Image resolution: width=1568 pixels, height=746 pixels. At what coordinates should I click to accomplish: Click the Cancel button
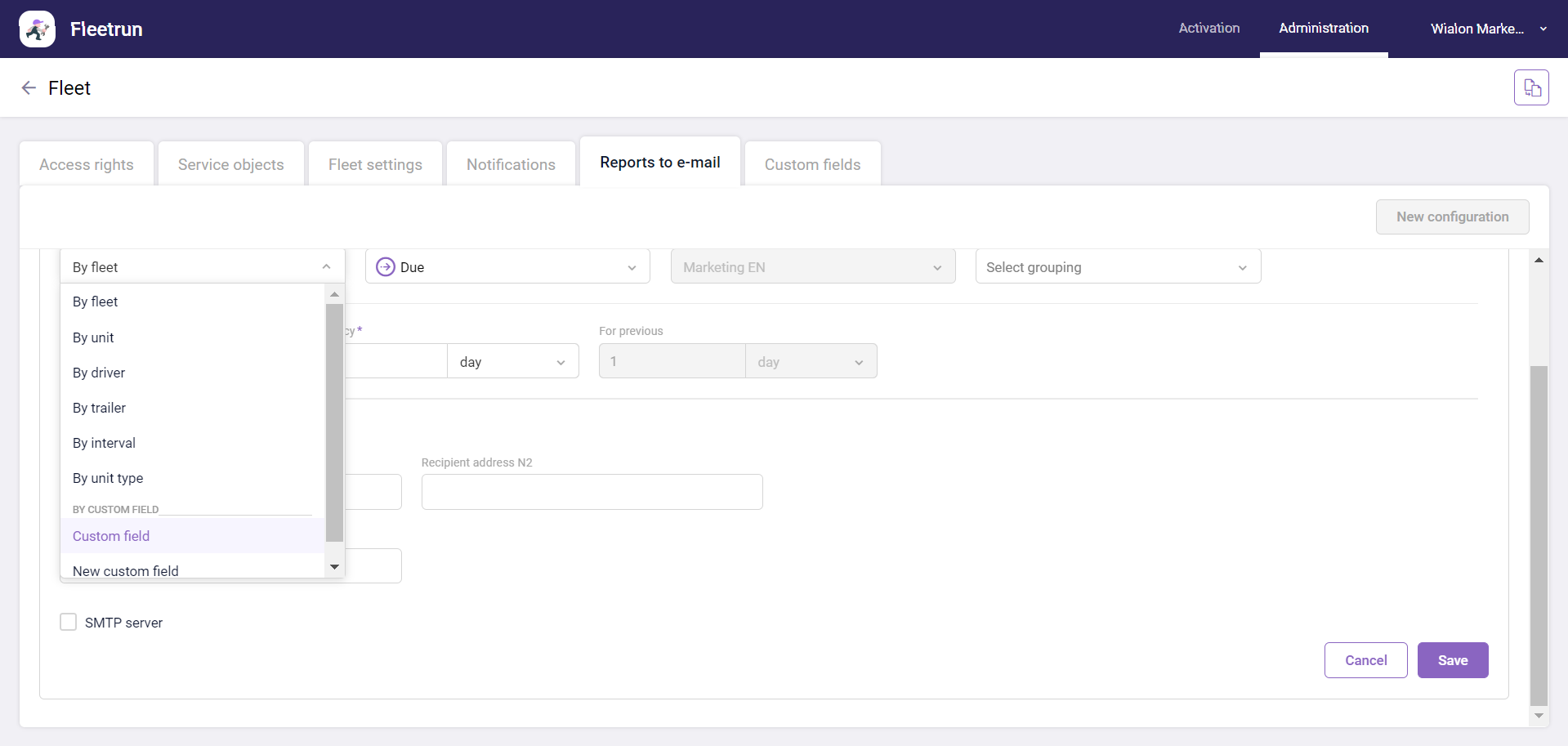[x=1365, y=660]
